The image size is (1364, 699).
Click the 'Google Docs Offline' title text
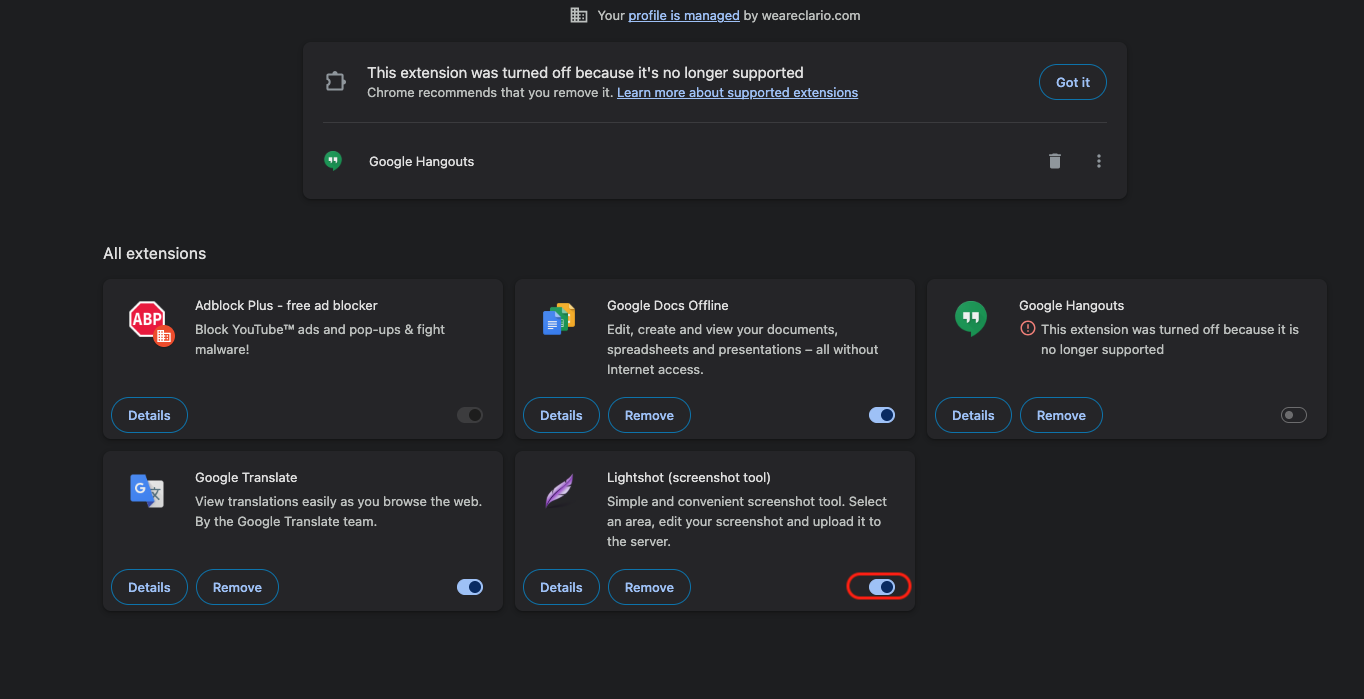pos(667,305)
